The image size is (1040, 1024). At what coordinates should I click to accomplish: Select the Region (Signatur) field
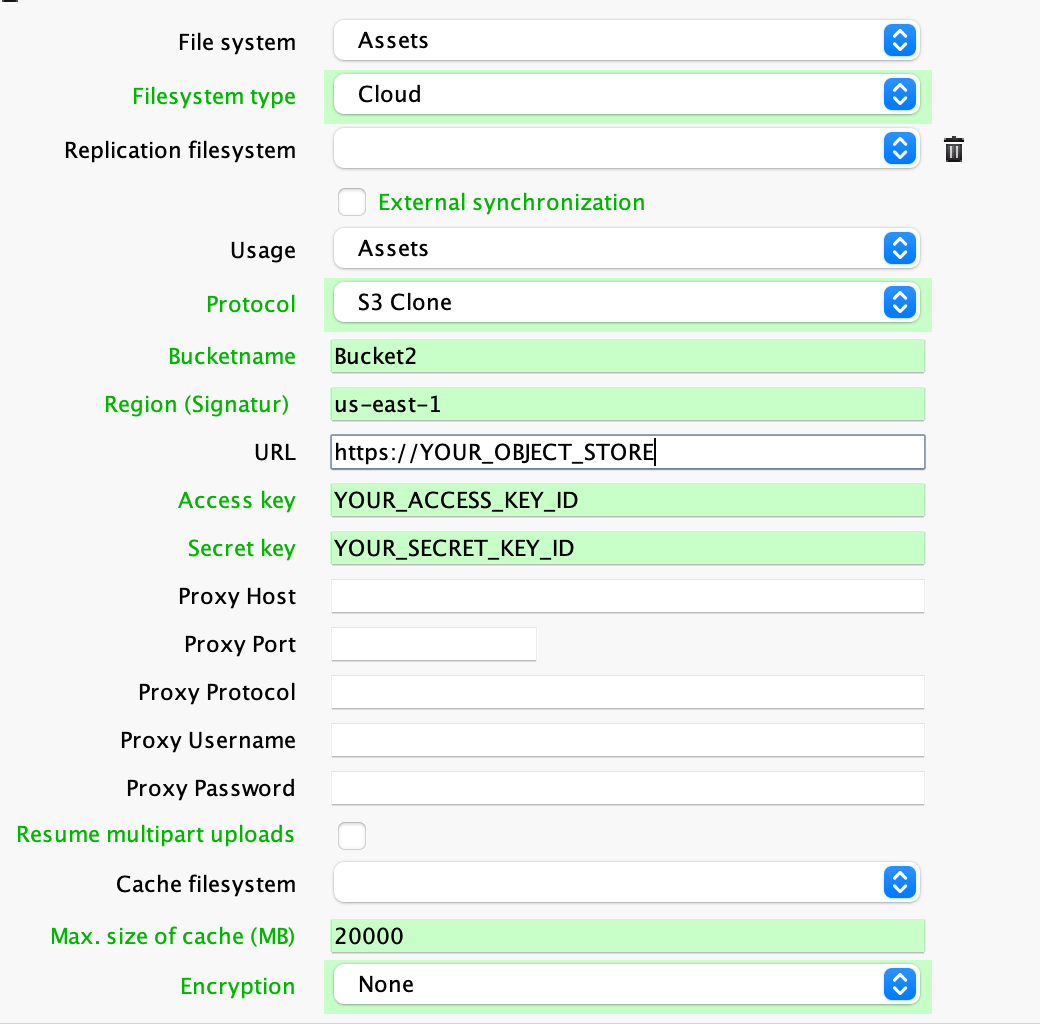(627, 404)
